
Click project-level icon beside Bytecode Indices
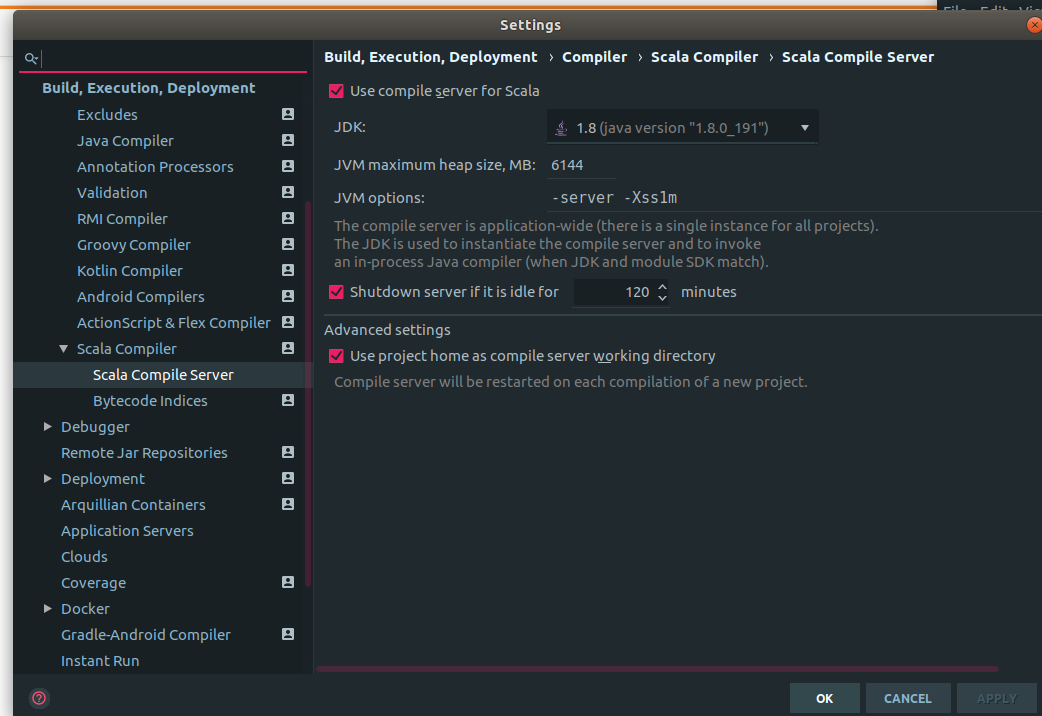[288, 401]
